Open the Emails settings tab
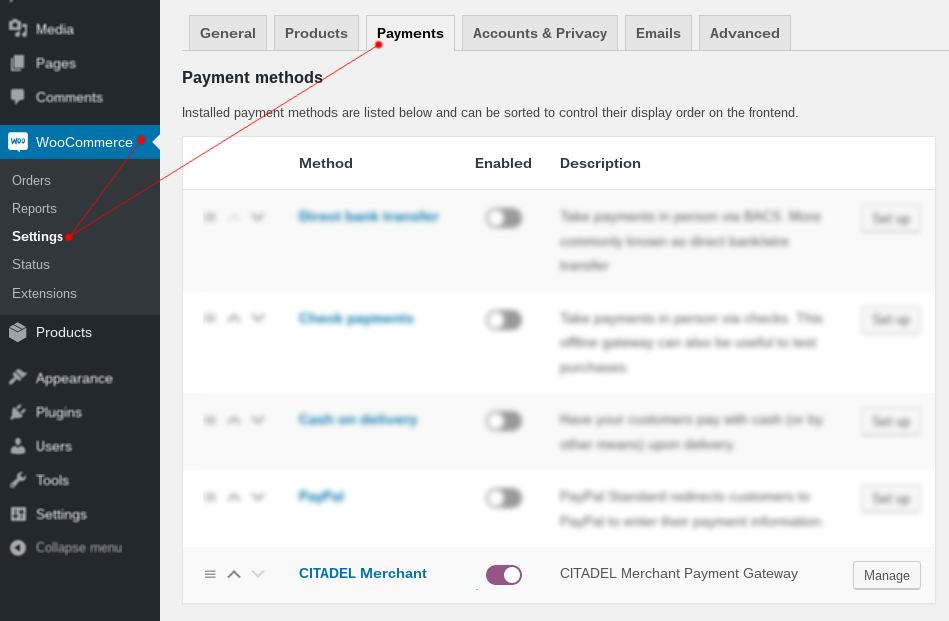 [658, 33]
